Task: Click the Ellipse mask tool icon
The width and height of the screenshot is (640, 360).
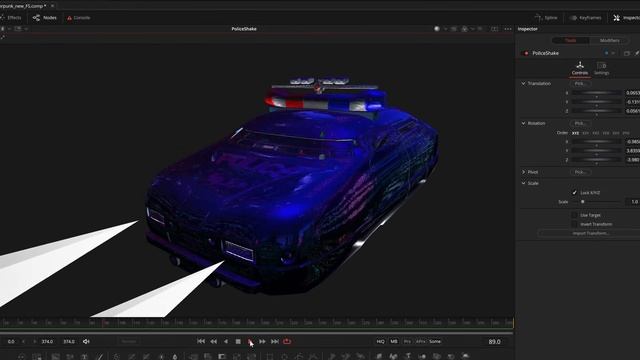Action: click(284, 356)
